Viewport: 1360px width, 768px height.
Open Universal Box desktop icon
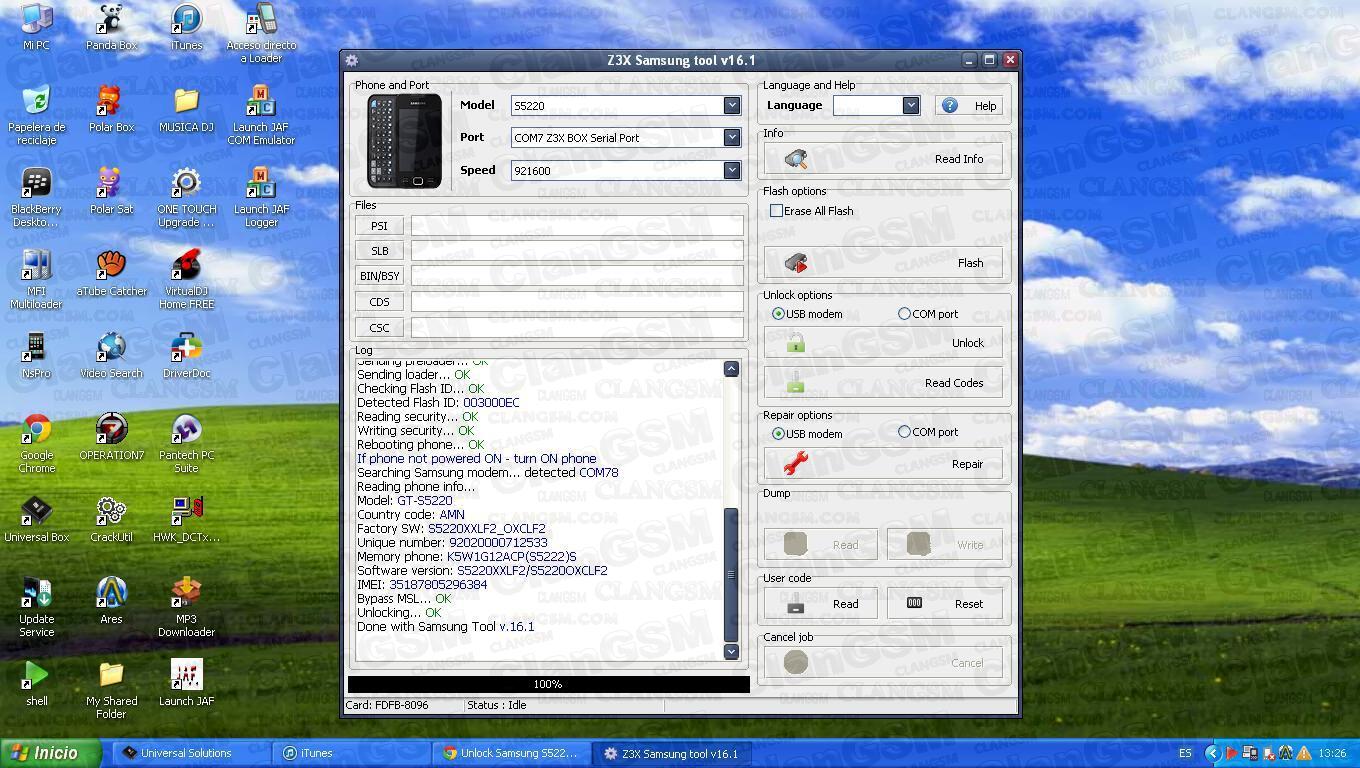(x=37, y=519)
